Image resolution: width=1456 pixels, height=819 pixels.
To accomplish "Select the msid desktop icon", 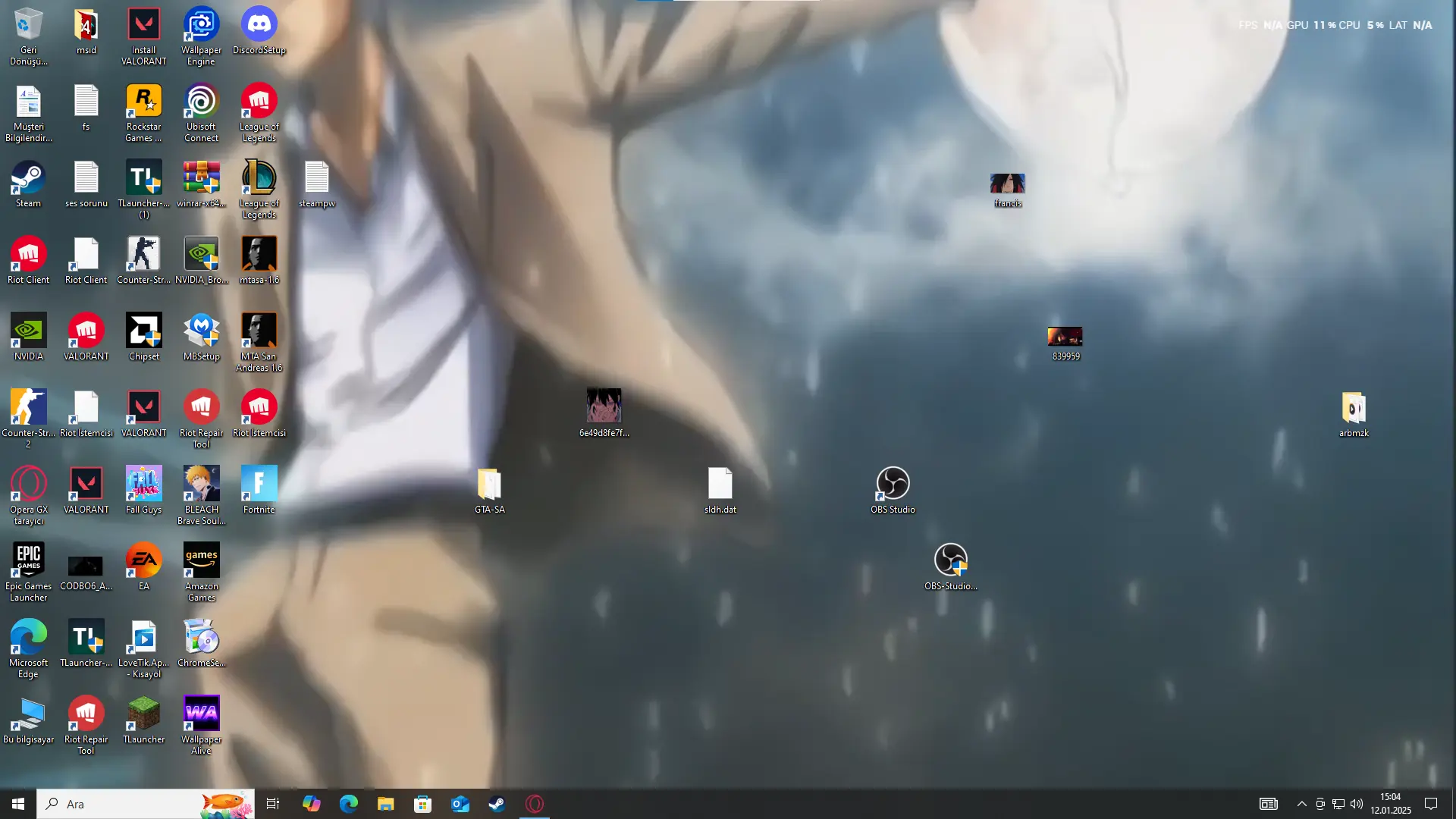I will pos(86,31).
